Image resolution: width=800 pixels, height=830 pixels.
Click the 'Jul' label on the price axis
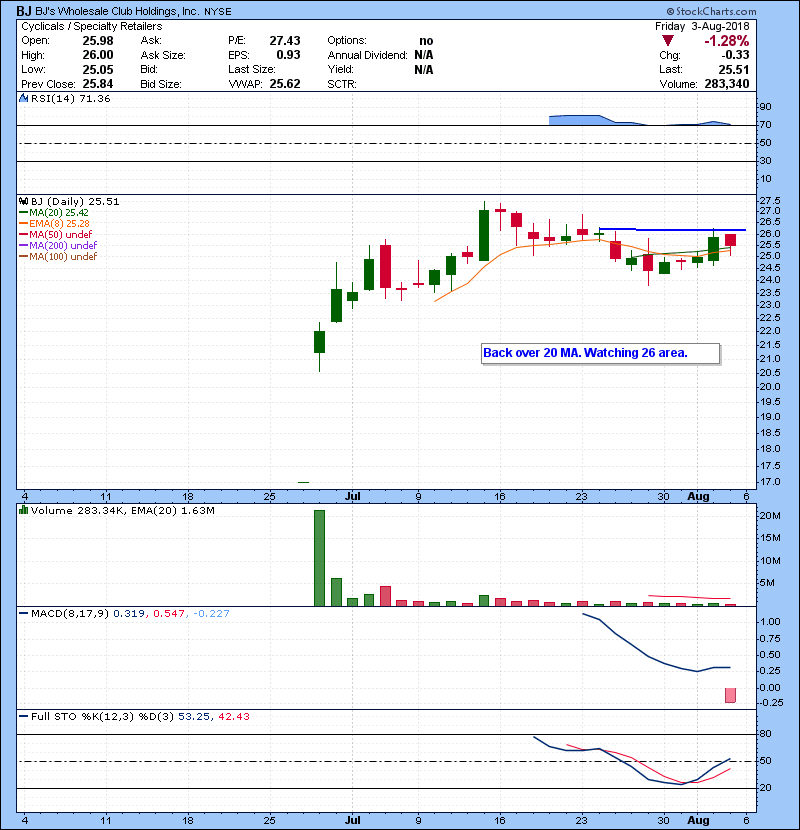tap(352, 496)
